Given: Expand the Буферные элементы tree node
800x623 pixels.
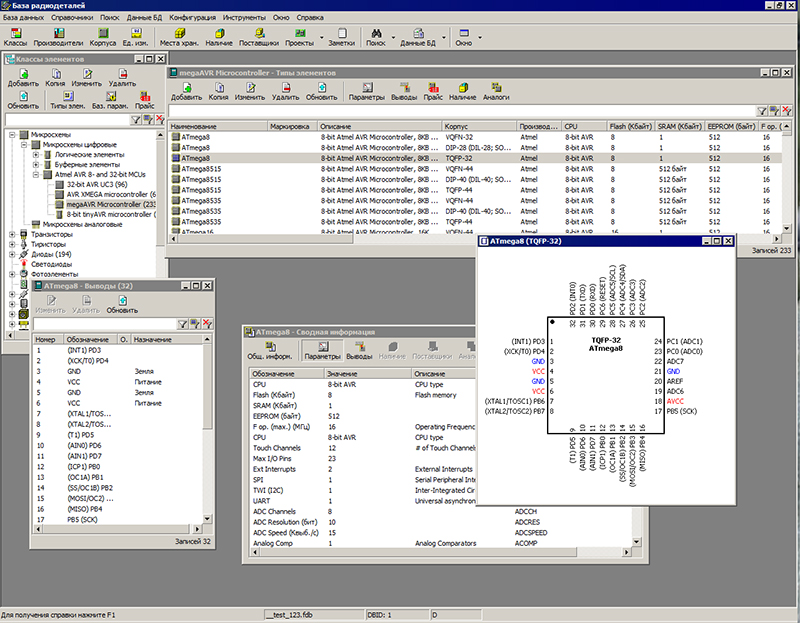Looking at the screenshot, I should [36, 165].
